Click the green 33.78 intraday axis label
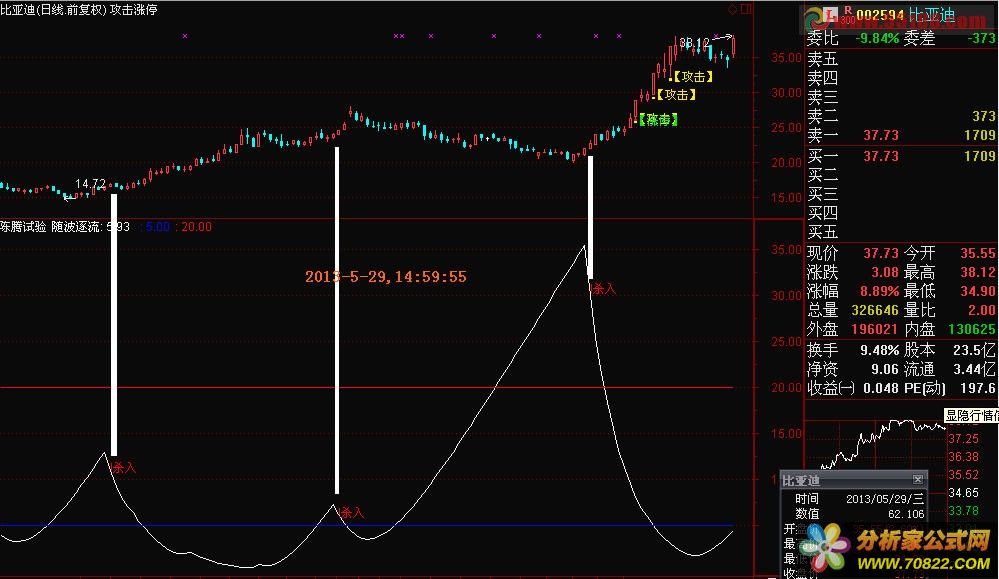The image size is (999, 579). pyautogui.click(x=963, y=510)
